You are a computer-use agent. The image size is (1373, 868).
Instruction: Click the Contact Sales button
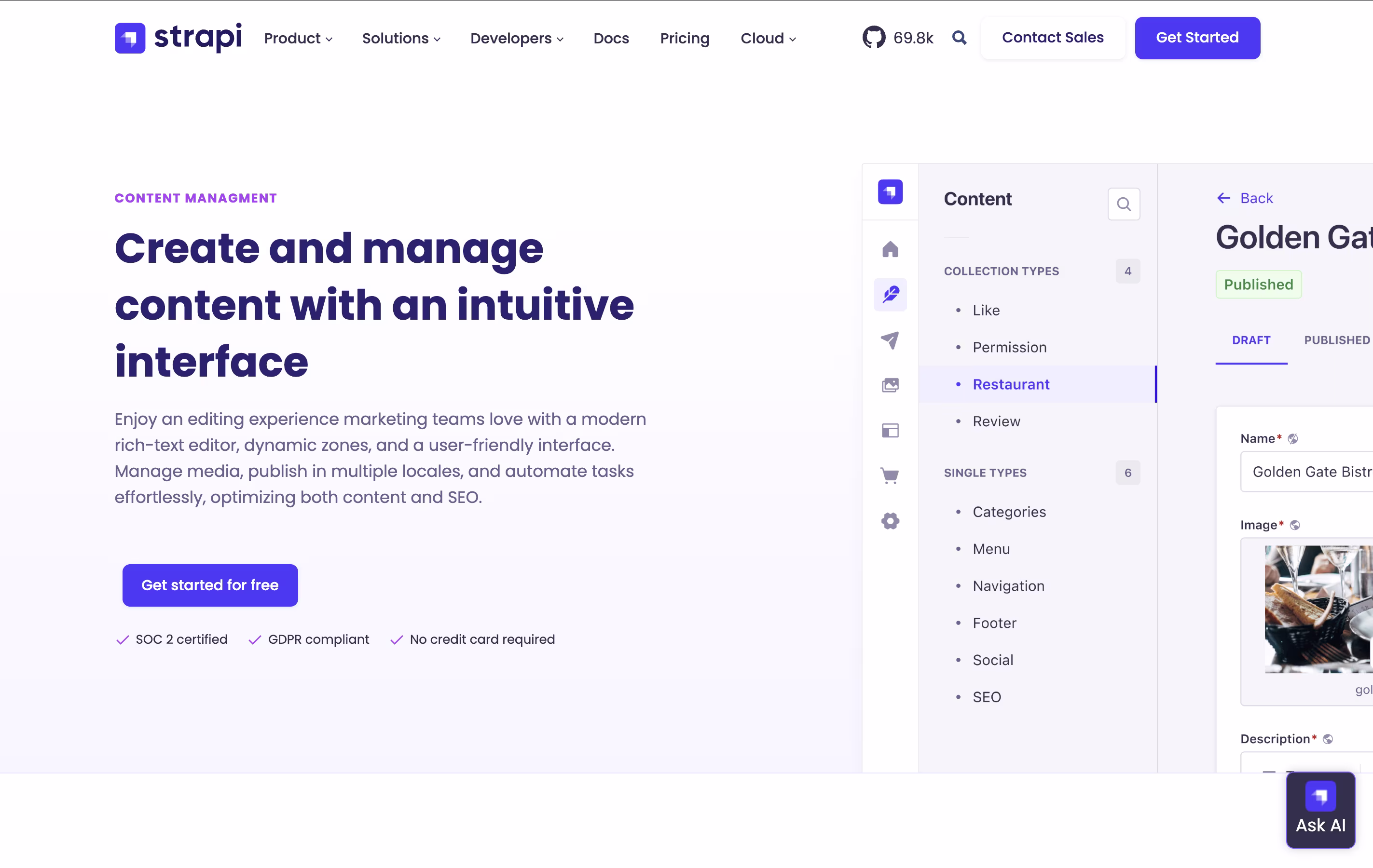[1053, 38]
